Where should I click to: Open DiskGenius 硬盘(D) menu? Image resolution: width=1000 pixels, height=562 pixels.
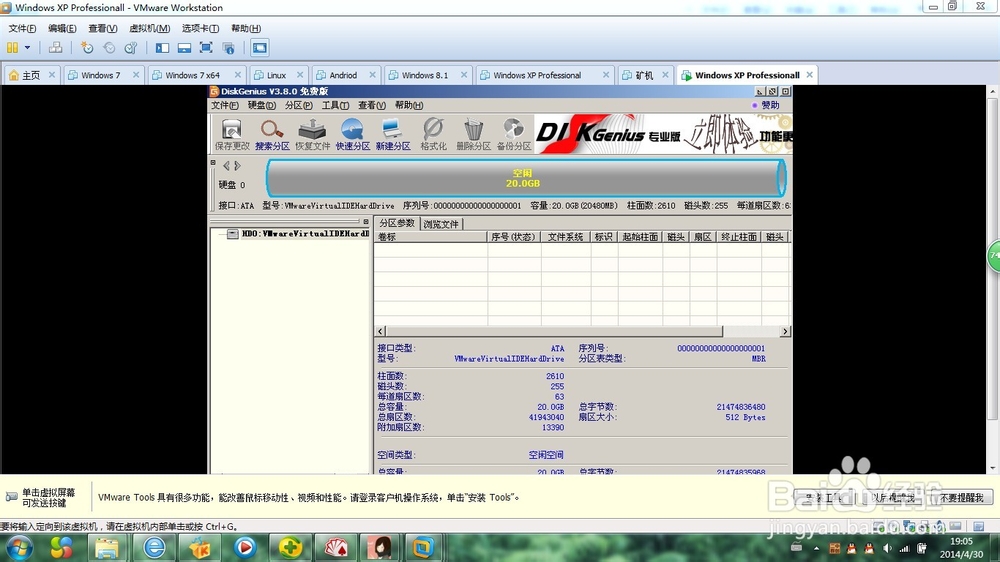tap(261, 105)
